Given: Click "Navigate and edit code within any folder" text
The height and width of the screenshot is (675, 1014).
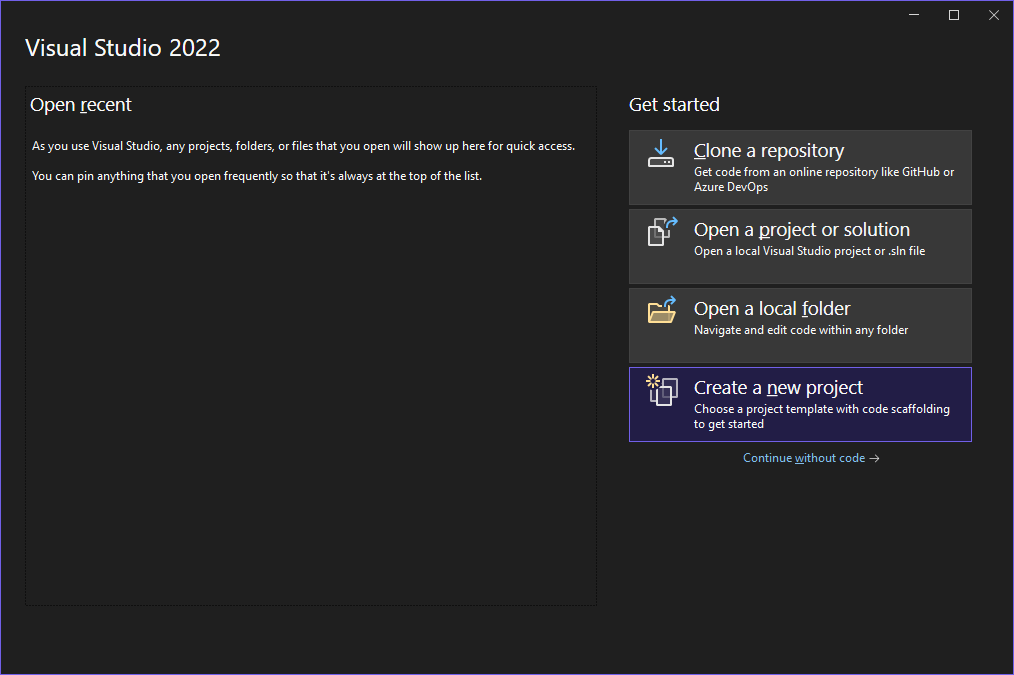Looking at the screenshot, I should click(x=801, y=330).
